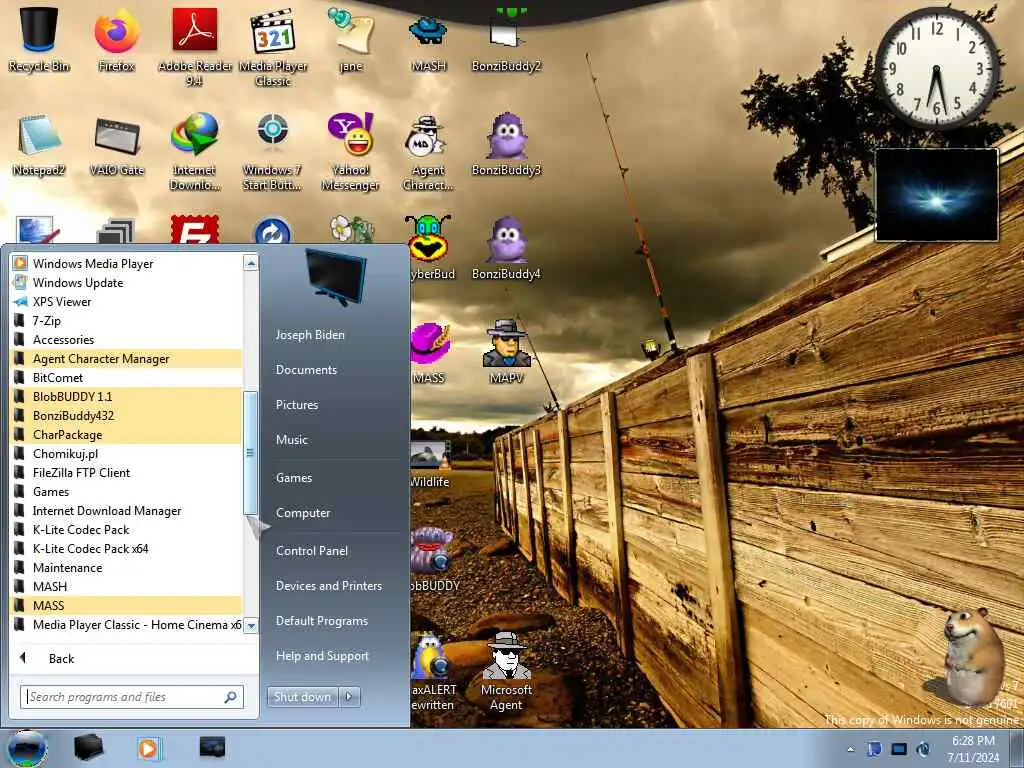Open Windows Media Player taskbar icon

(148, 748)
